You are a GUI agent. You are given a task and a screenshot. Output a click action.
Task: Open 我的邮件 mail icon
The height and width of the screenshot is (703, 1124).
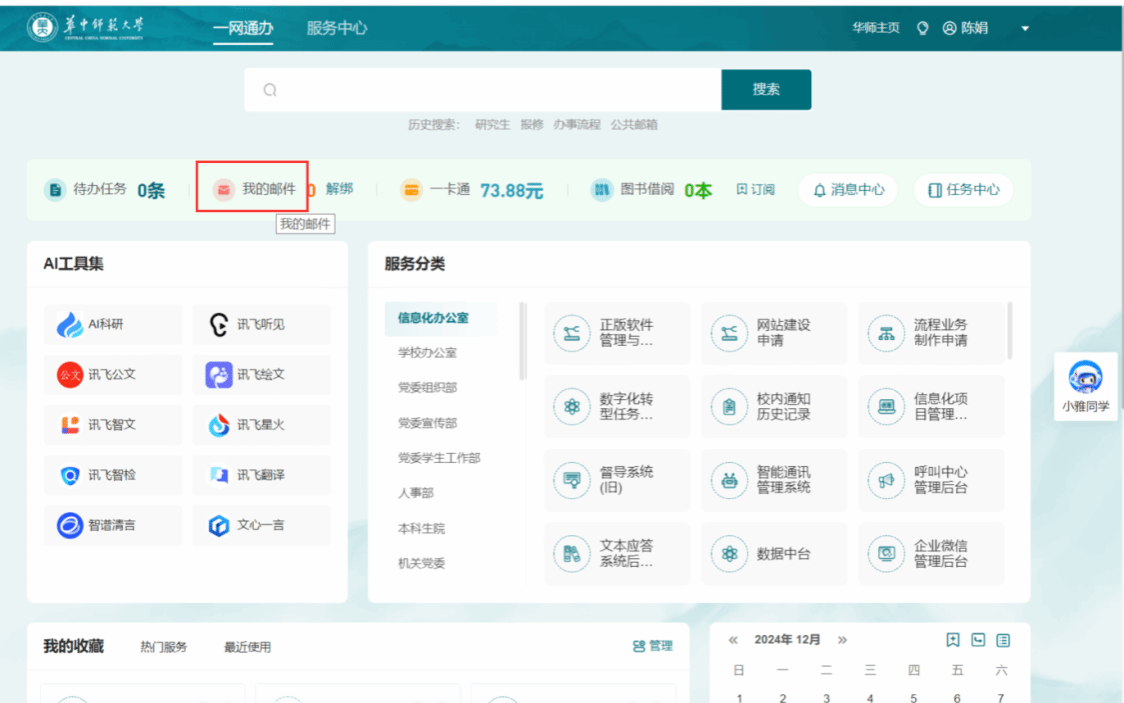point(224,189)
